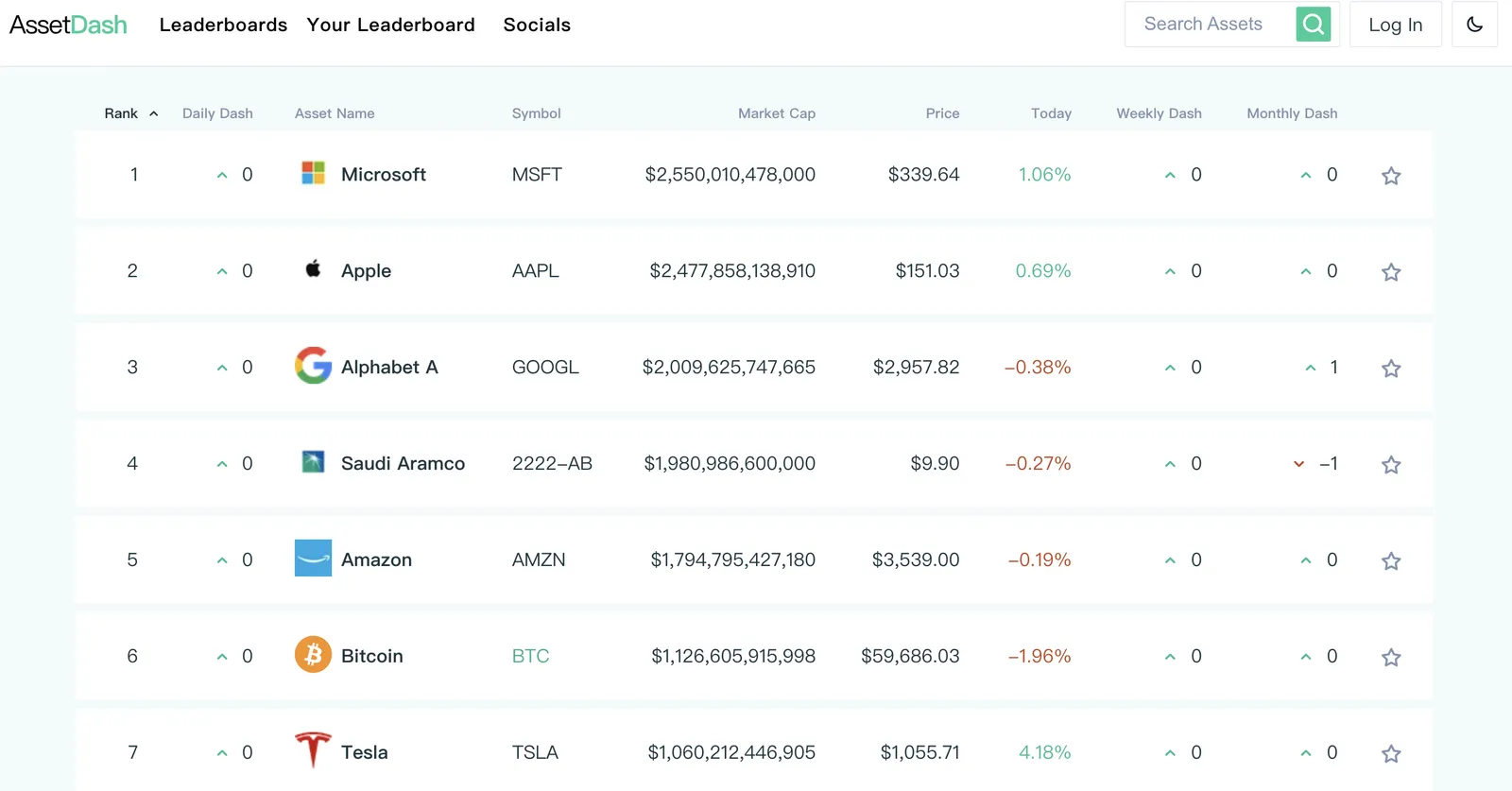Favorite Amazon with the star icon
The height and width of the screenshot is (791, 1512).
pyautogui.click(x=1391, y=561)
